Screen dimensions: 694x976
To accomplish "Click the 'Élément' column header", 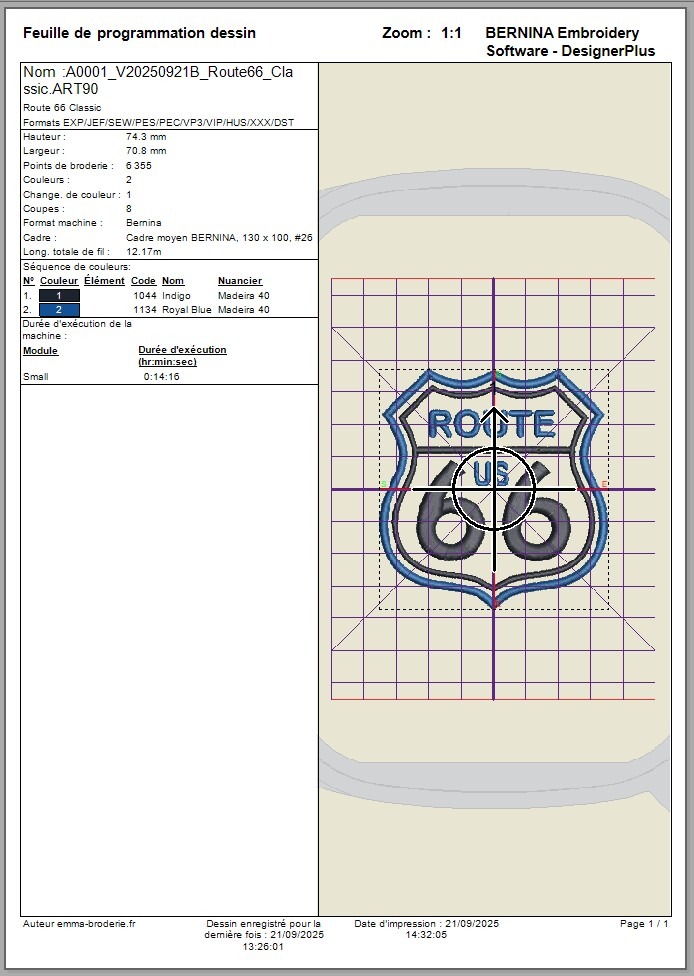I will click(105, 281).
